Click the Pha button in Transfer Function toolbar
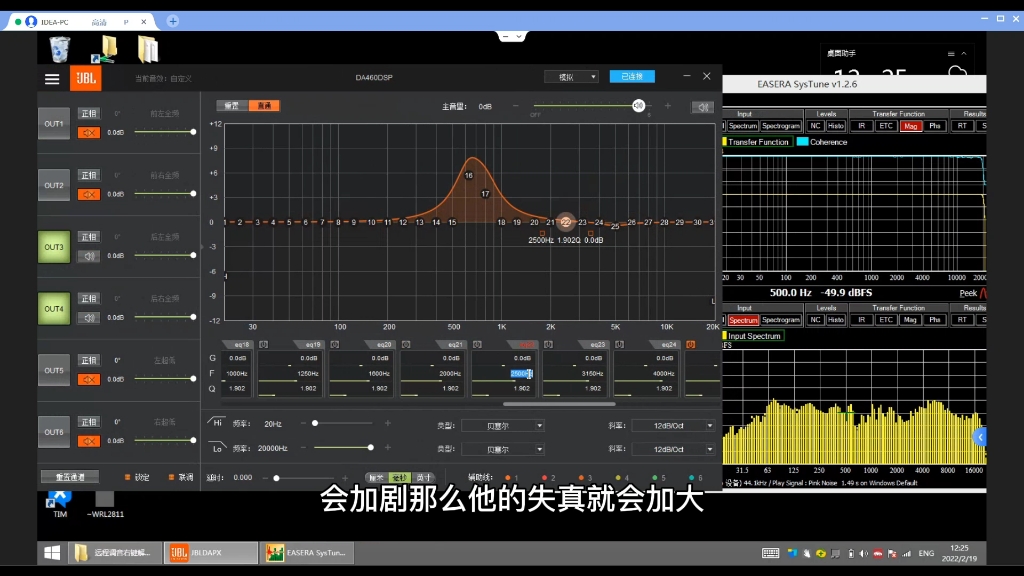The width and height of the screenshot is (1024, 576). click(x=937, y=125)
